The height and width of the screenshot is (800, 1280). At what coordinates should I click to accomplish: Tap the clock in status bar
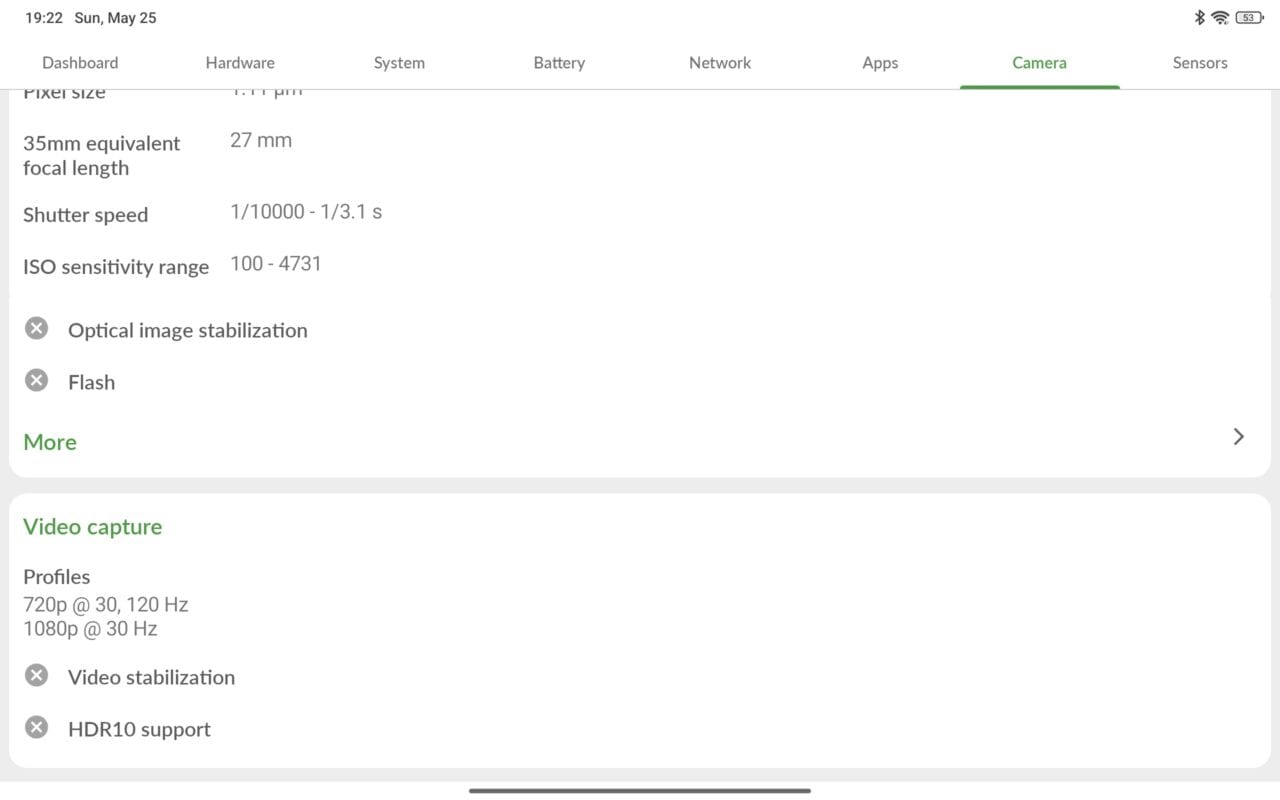[x=44, y=18]
